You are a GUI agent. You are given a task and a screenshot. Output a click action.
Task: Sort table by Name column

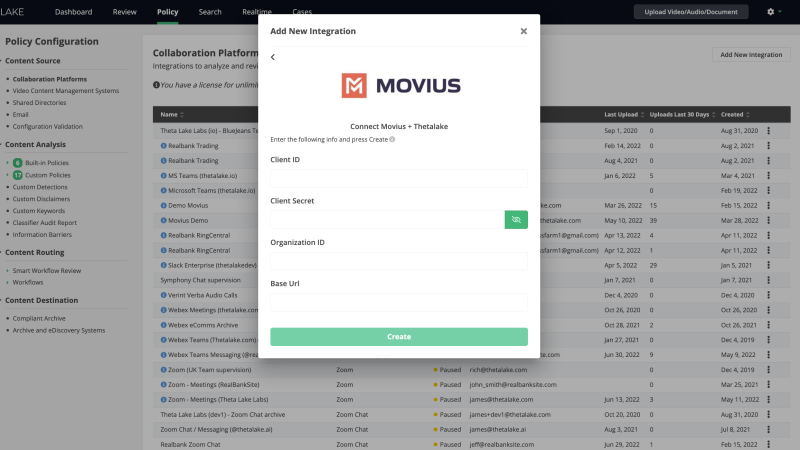click(x=172, y=114)
